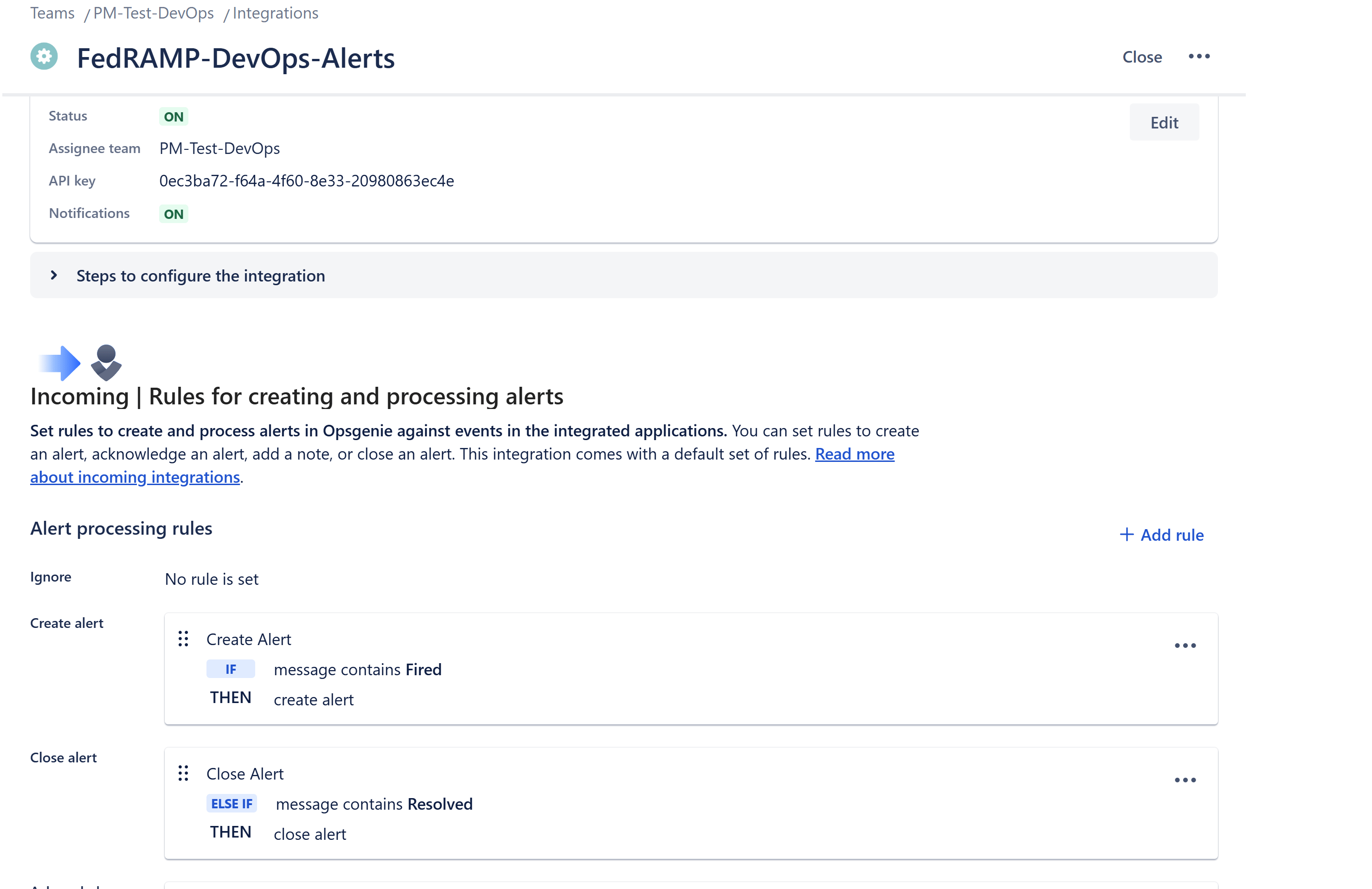
Task: Click the plus icon beside Add rule
Action: (1127, 535)
